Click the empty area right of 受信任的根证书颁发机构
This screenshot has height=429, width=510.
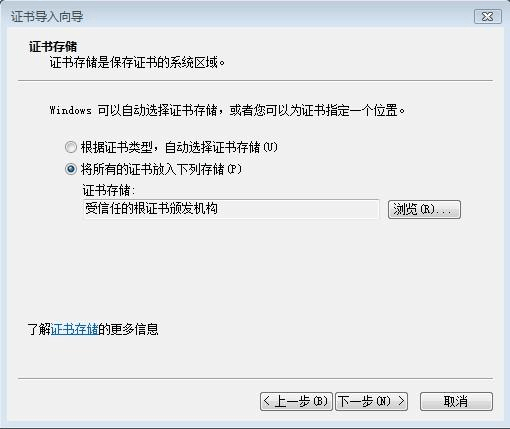(x=298, y=209)
